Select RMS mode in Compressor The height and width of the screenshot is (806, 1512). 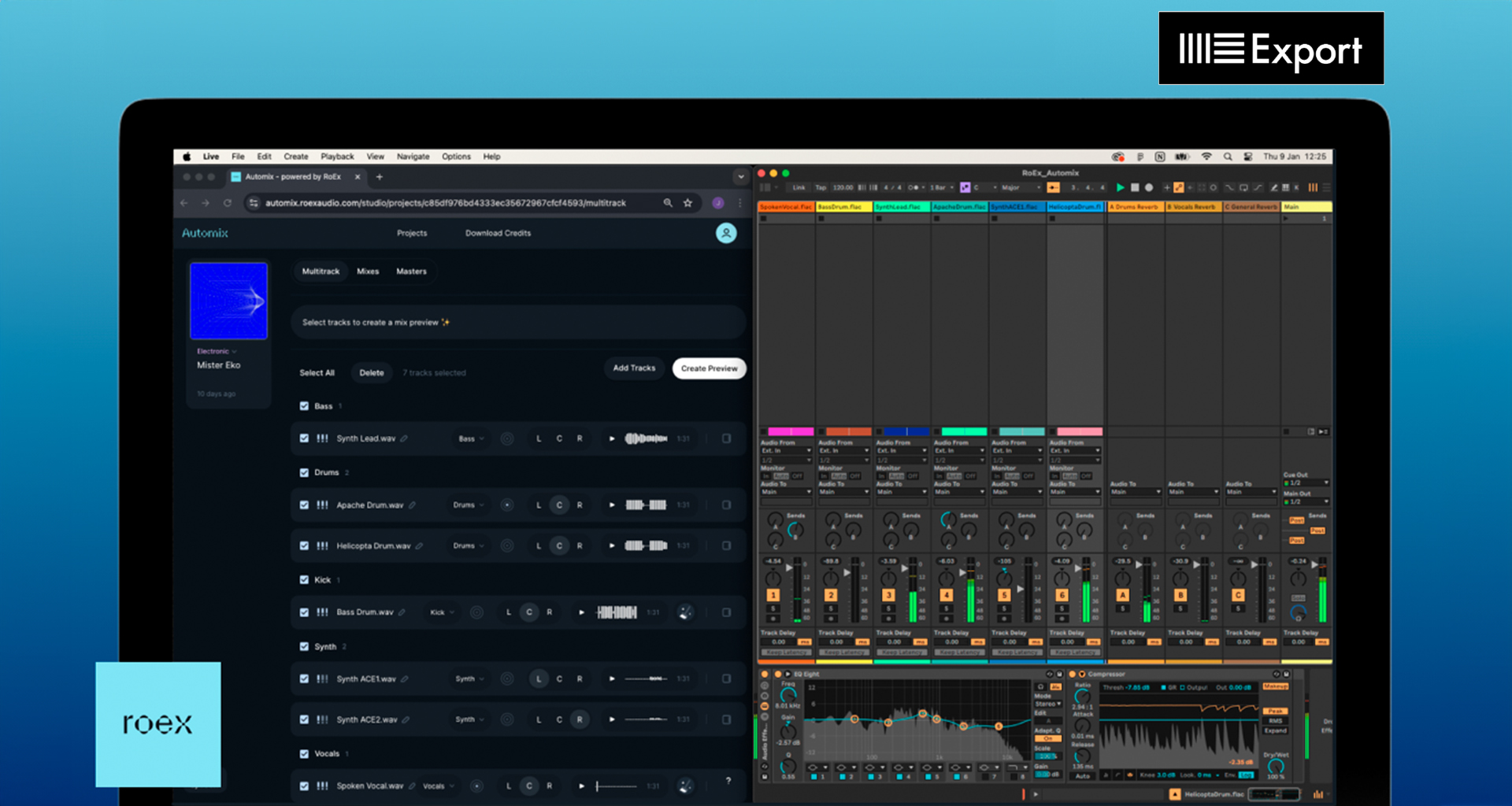point(1275,721)
